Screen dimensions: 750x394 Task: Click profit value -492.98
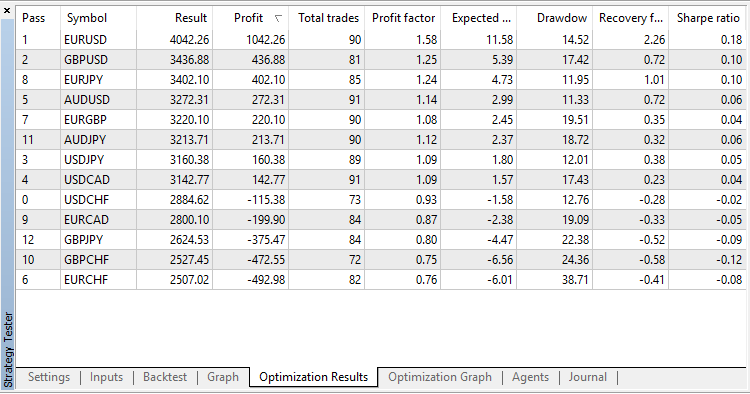click(x=265, y=280)
